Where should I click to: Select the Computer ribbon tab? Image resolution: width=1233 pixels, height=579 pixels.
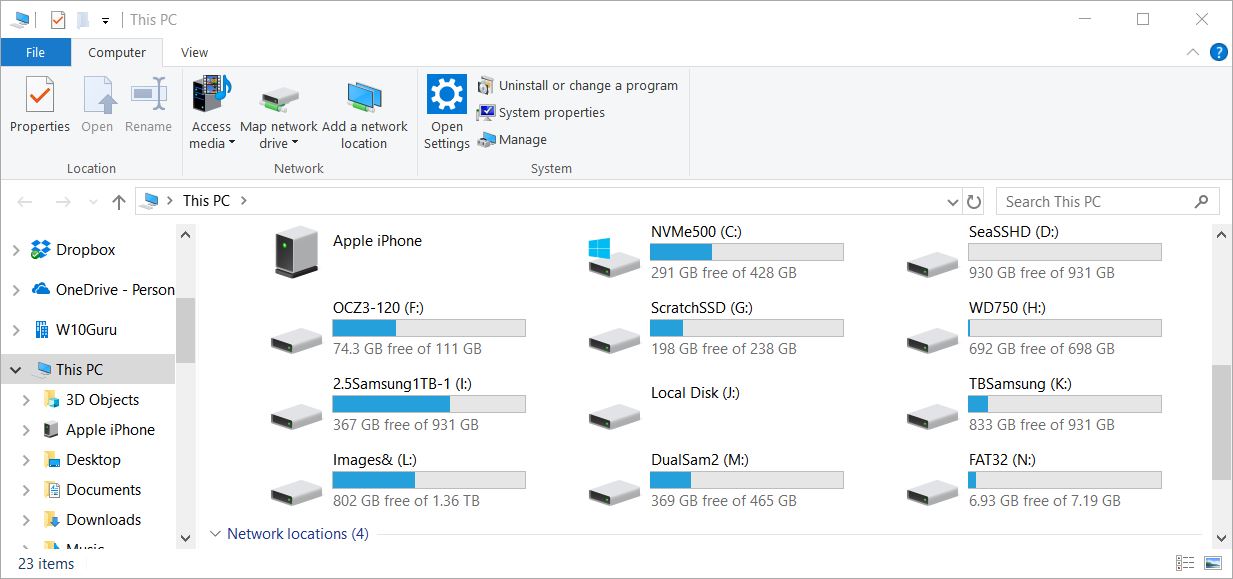(x=117, y=53)
